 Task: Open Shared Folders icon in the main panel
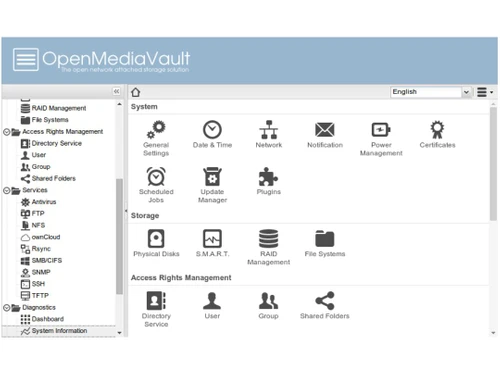325,305
